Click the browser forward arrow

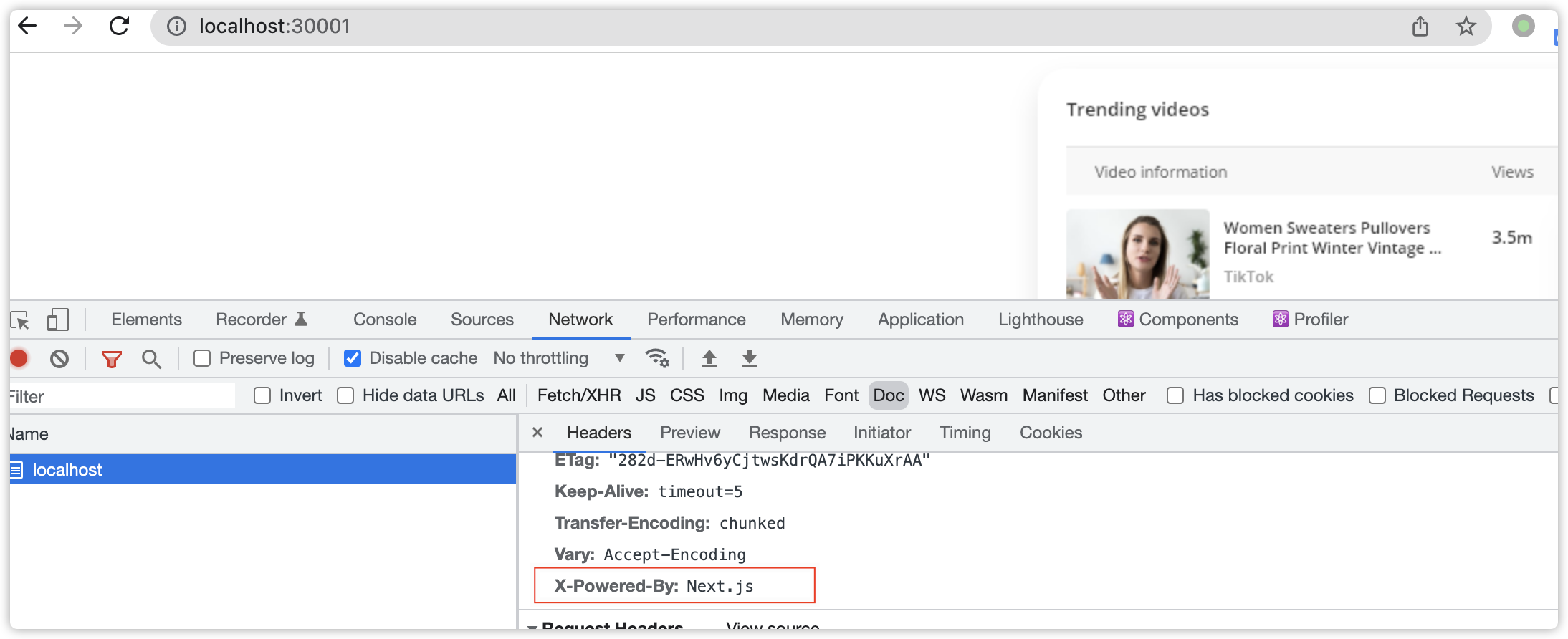[72, 26]
